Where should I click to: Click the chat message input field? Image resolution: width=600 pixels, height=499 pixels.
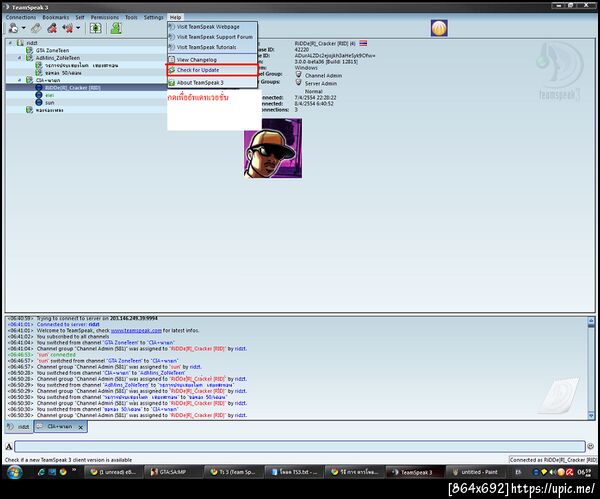[300, 446]
